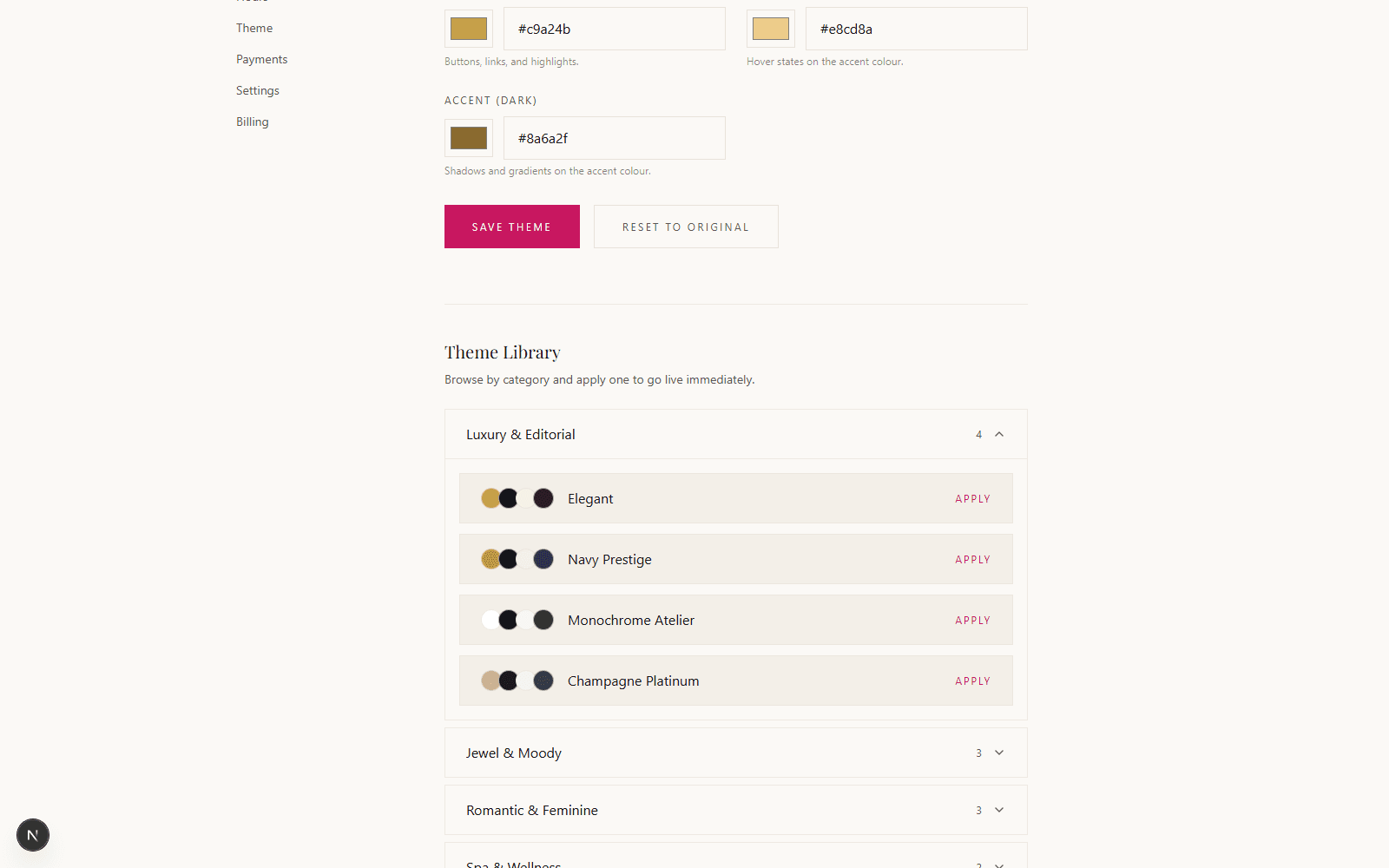The height and width of the screenshot is (868, 1389).
Task: Open the accent colour swatch #c9a24b
Action: (469, 29)
